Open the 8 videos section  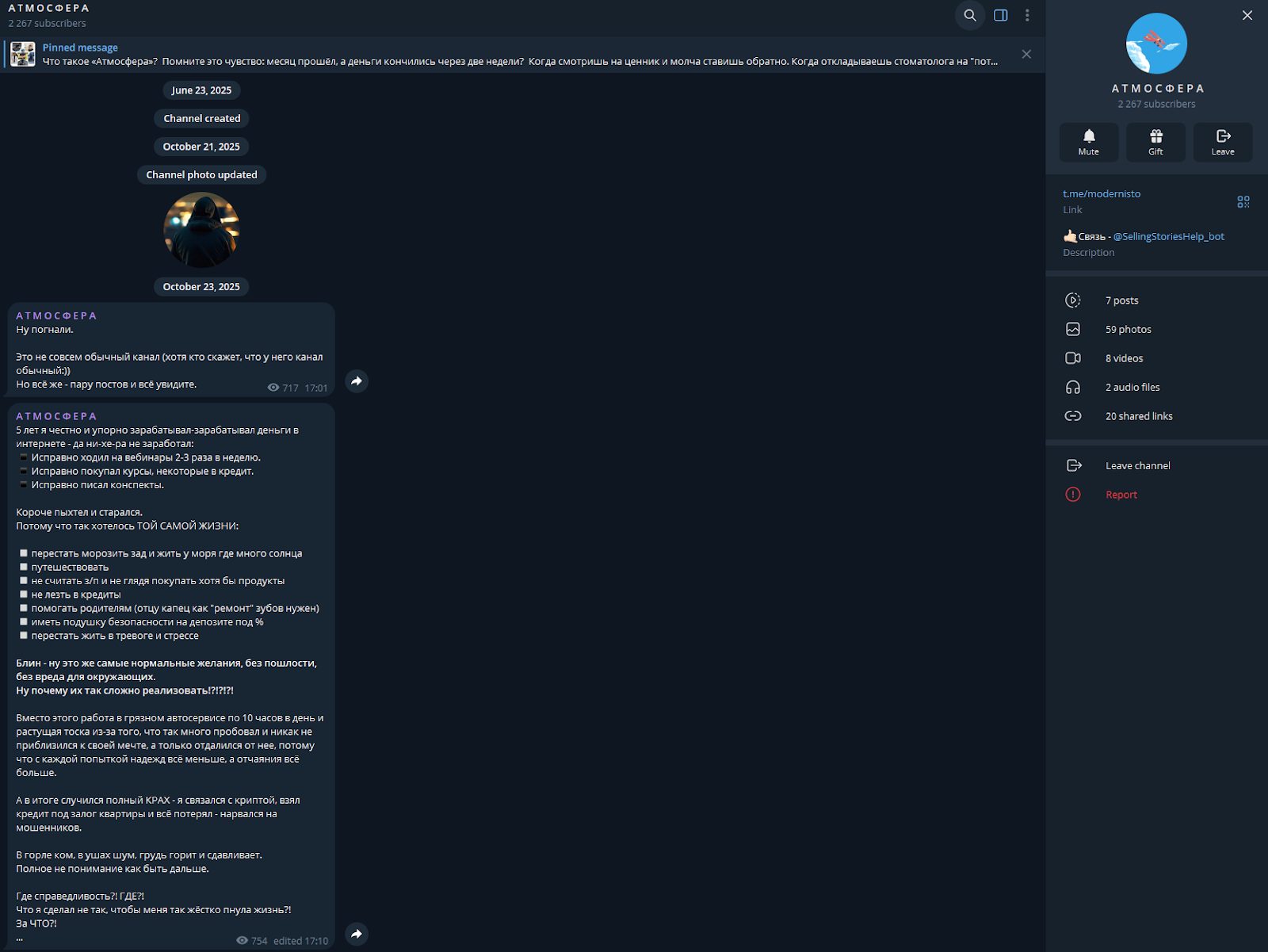point(1156,358)
